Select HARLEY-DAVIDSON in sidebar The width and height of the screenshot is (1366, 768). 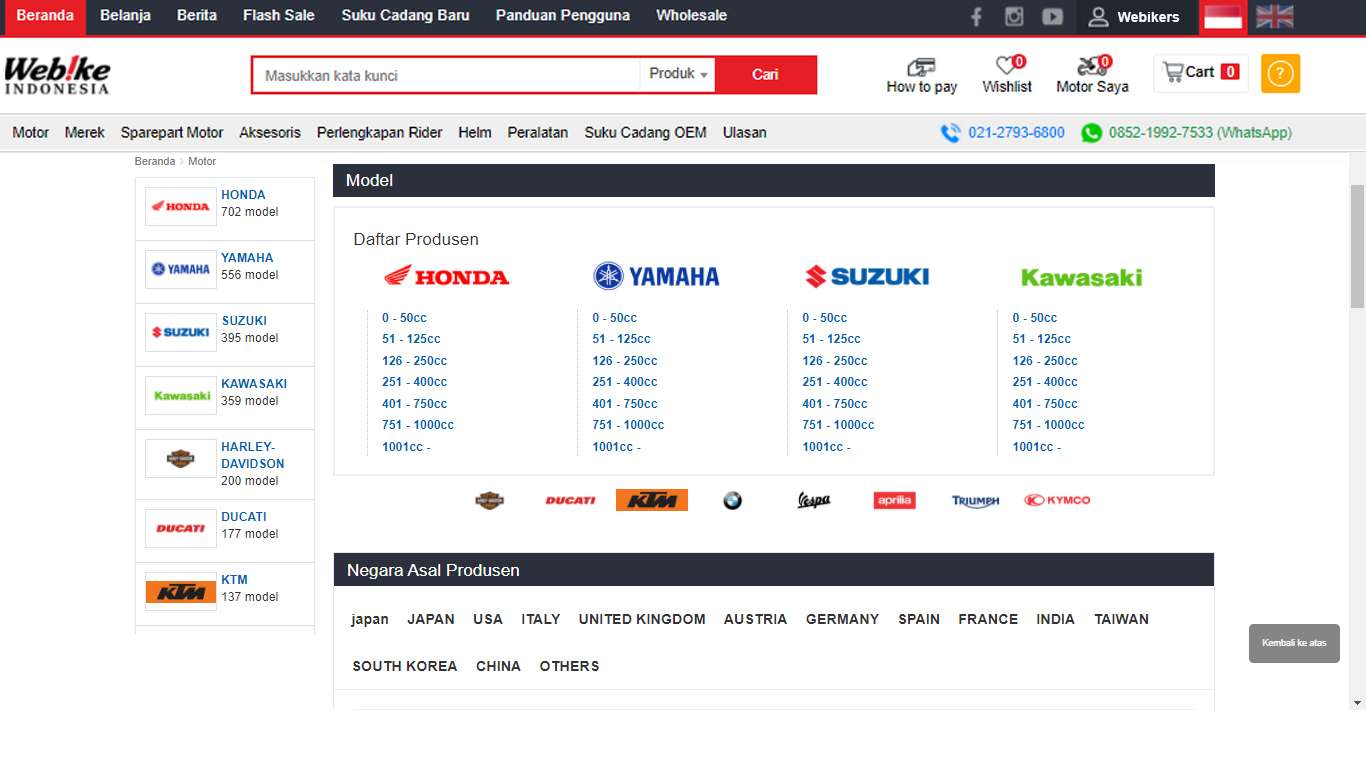pos(225,463)
